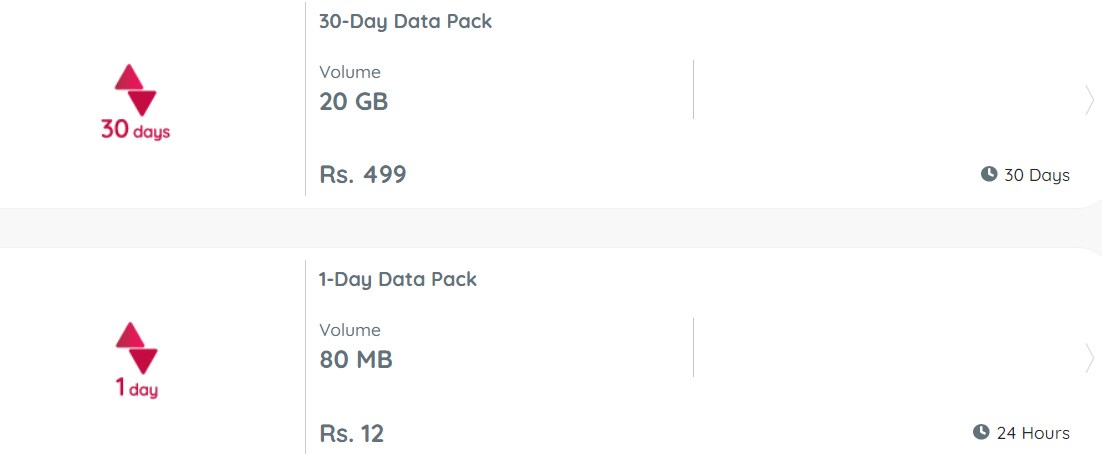Viewport: 1102px width, 454px height.
Task: Expand the 1-Day Data Pack chevron
Action: coord(1089,358)
